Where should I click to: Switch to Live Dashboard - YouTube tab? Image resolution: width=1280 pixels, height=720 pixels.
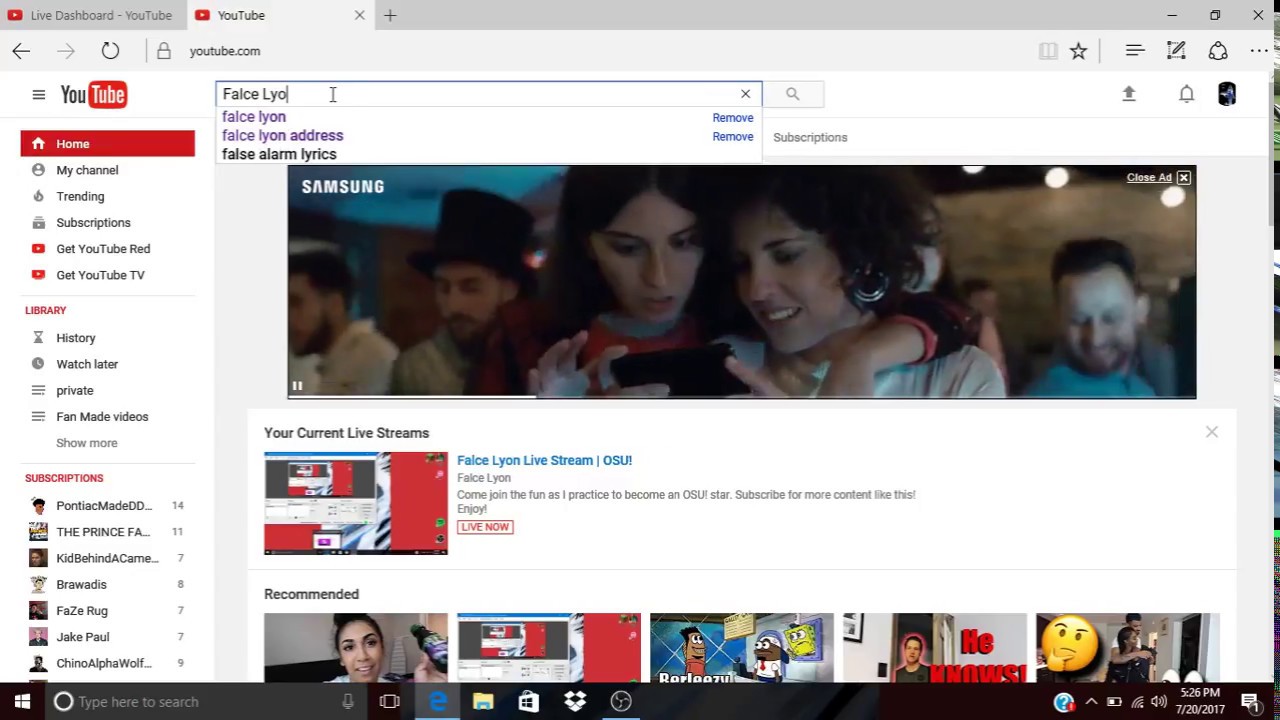click(94, 15)
